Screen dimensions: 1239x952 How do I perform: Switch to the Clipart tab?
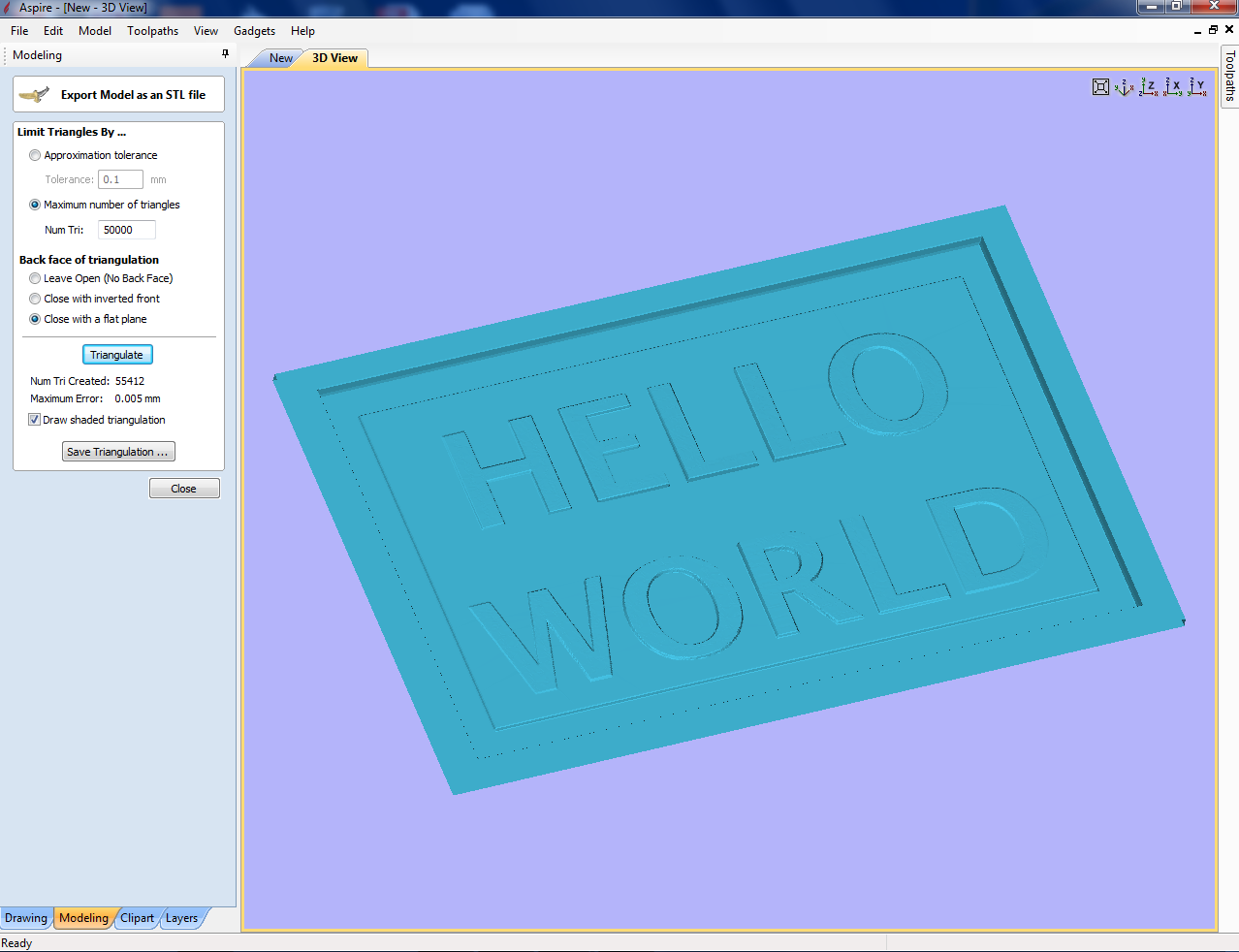[x=137, y=918]
